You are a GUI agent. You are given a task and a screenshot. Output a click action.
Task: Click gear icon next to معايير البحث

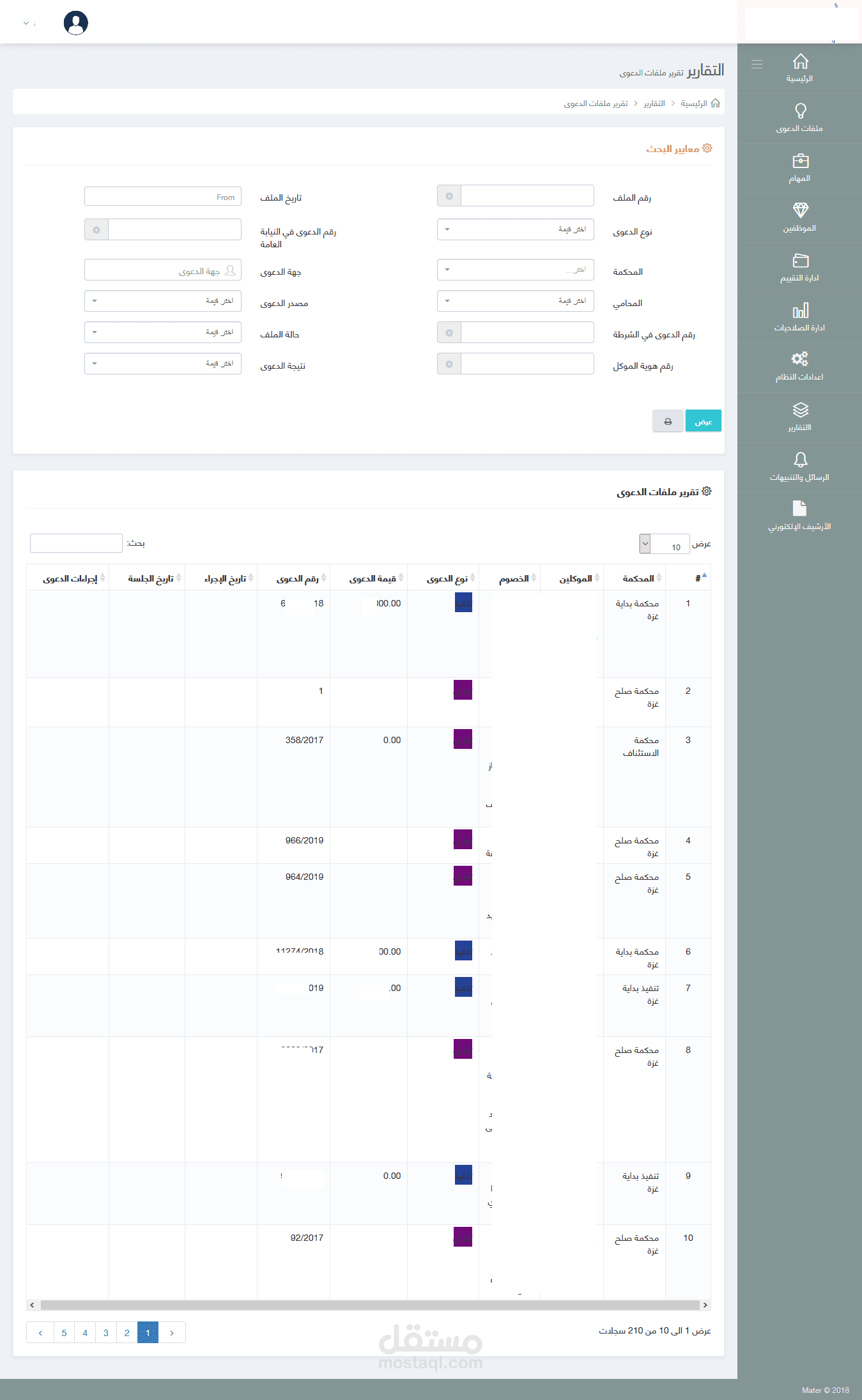(x=707, y=148)
